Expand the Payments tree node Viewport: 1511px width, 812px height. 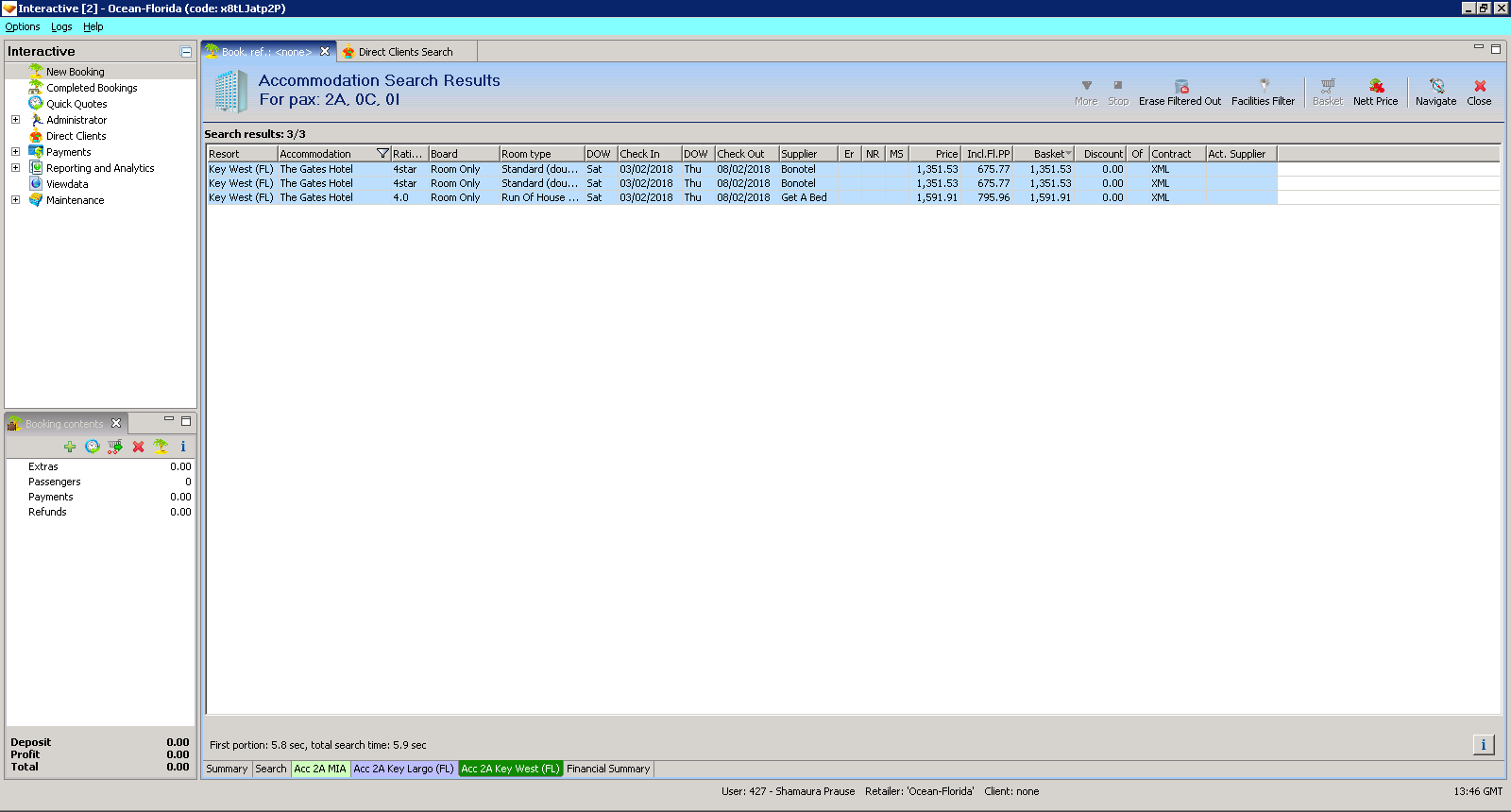pyautogui.click(x=15, y=152)
